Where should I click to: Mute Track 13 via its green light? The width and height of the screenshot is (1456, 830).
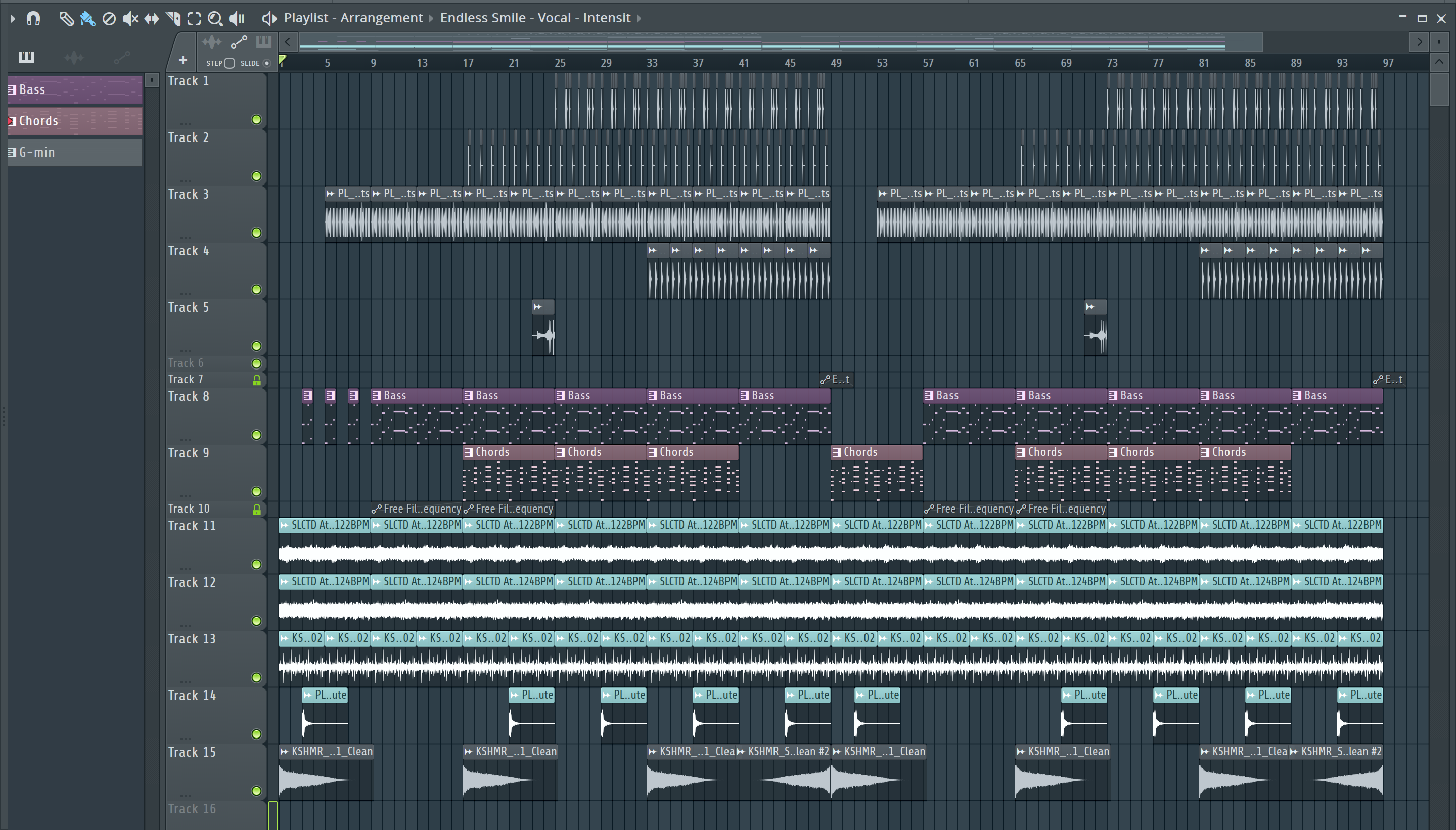point(256,677)
